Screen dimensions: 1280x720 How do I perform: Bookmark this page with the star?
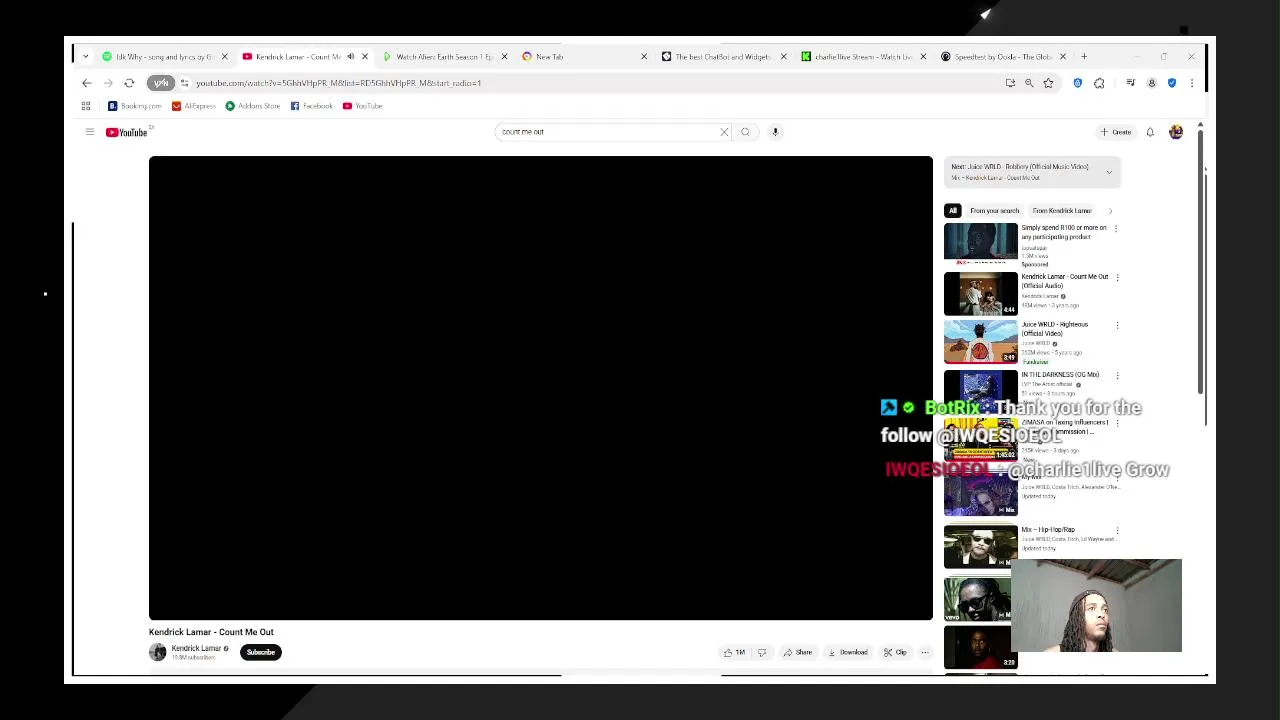pos(1048,83)
